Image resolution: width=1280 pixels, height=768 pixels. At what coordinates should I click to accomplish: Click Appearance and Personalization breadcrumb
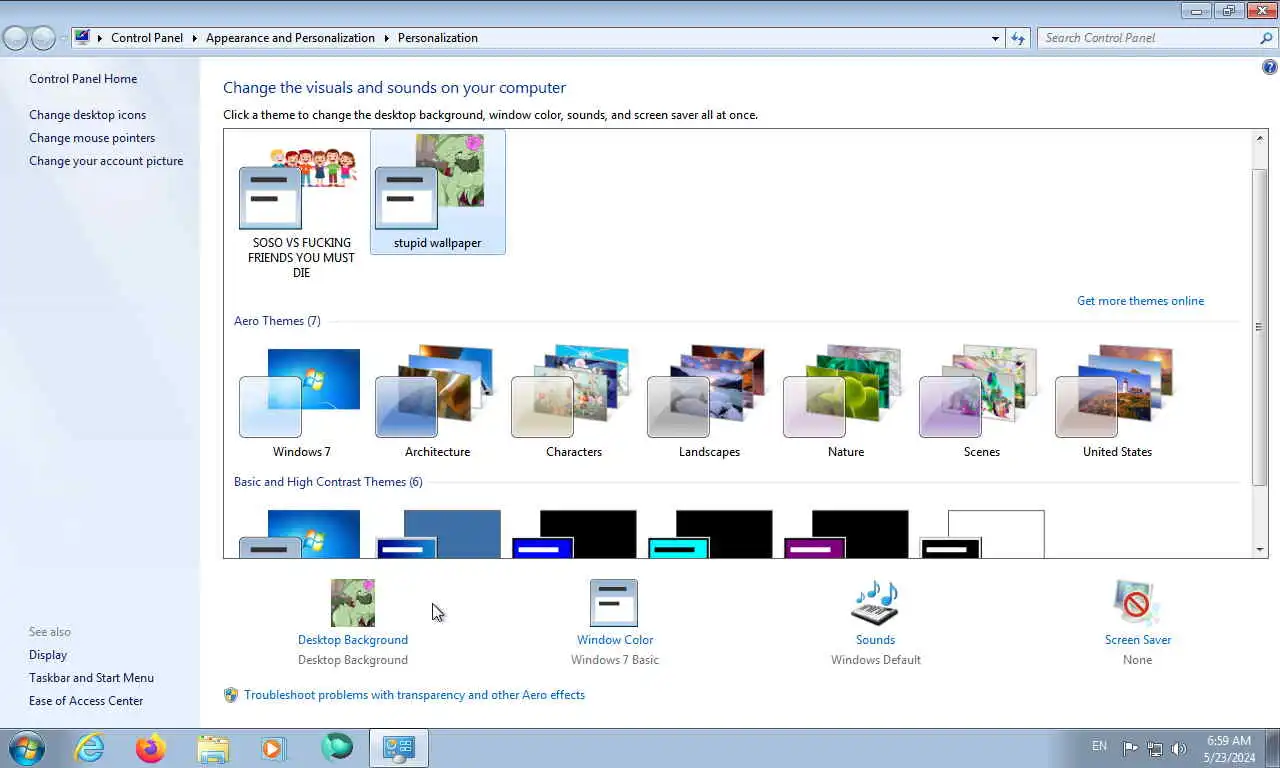click(x=290, y=38)
